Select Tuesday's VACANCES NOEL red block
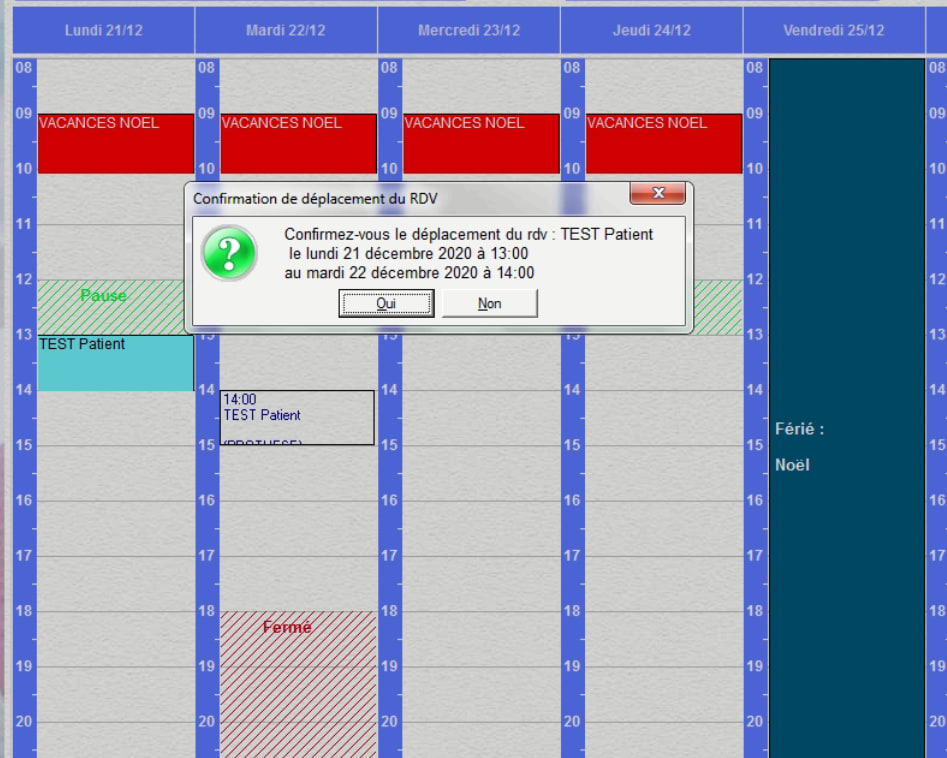The height and width of the screenshot is (758, 947). 298,145
